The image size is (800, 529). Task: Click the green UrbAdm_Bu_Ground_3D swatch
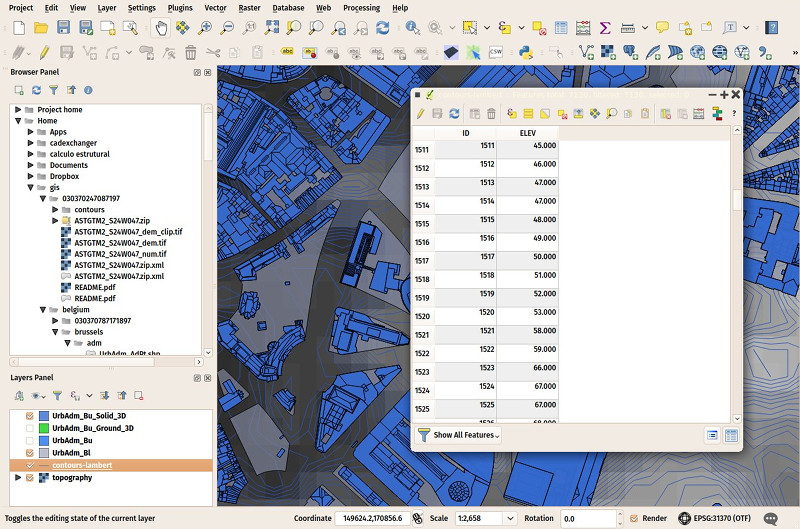pyautogui.click(x=44, y=428)
